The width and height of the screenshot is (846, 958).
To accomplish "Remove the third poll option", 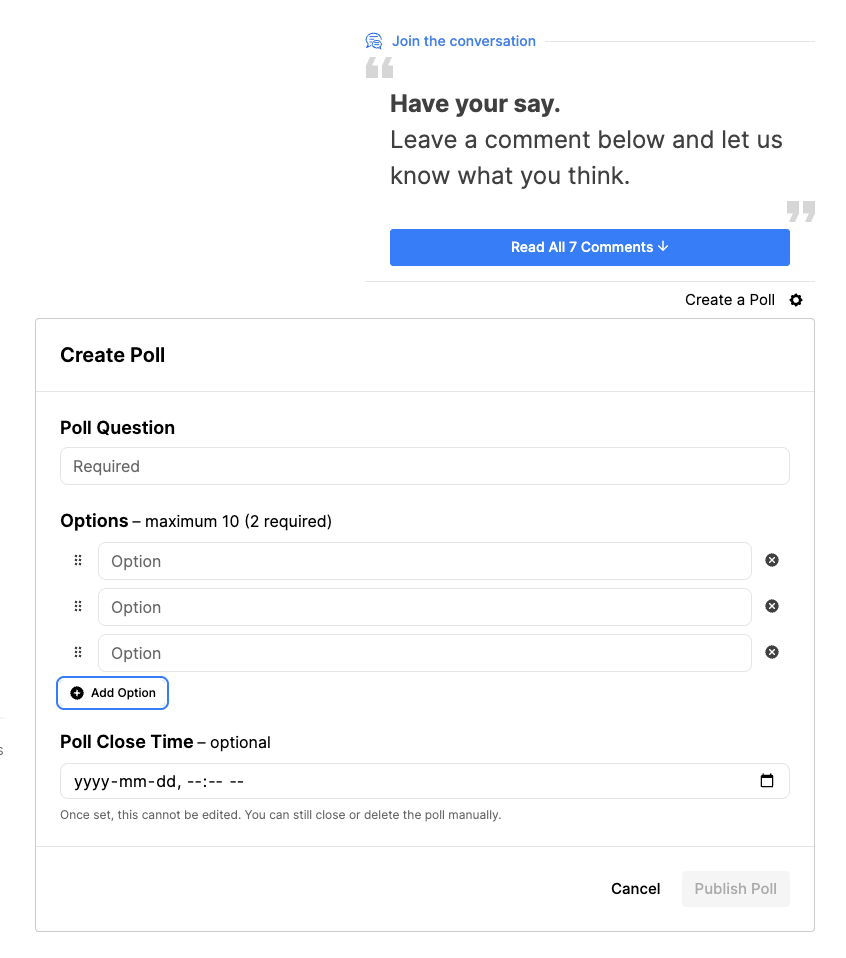I will (772, 652).
